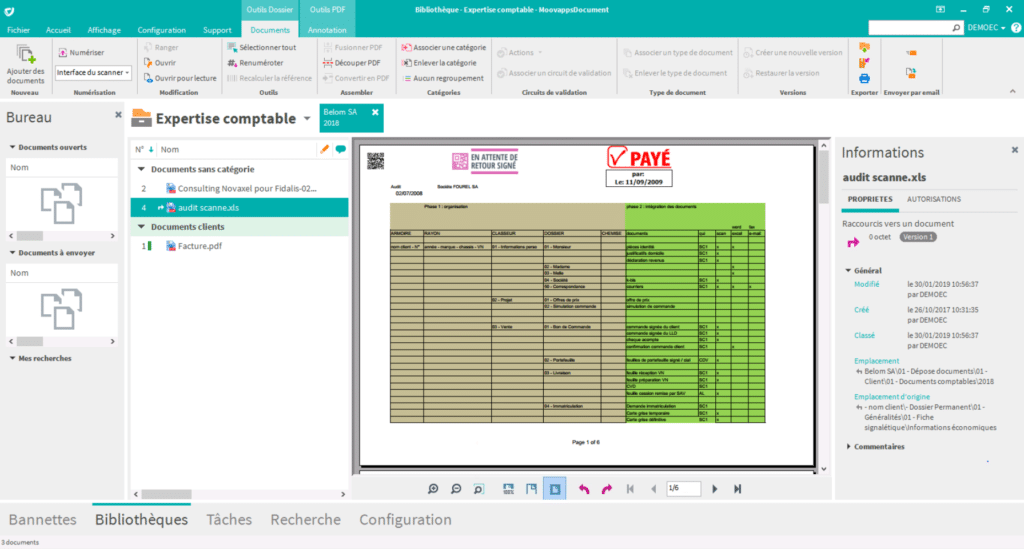Click the zoom out viewer icon
This screenshot has width=1024, height=549.
click(456, 489)
